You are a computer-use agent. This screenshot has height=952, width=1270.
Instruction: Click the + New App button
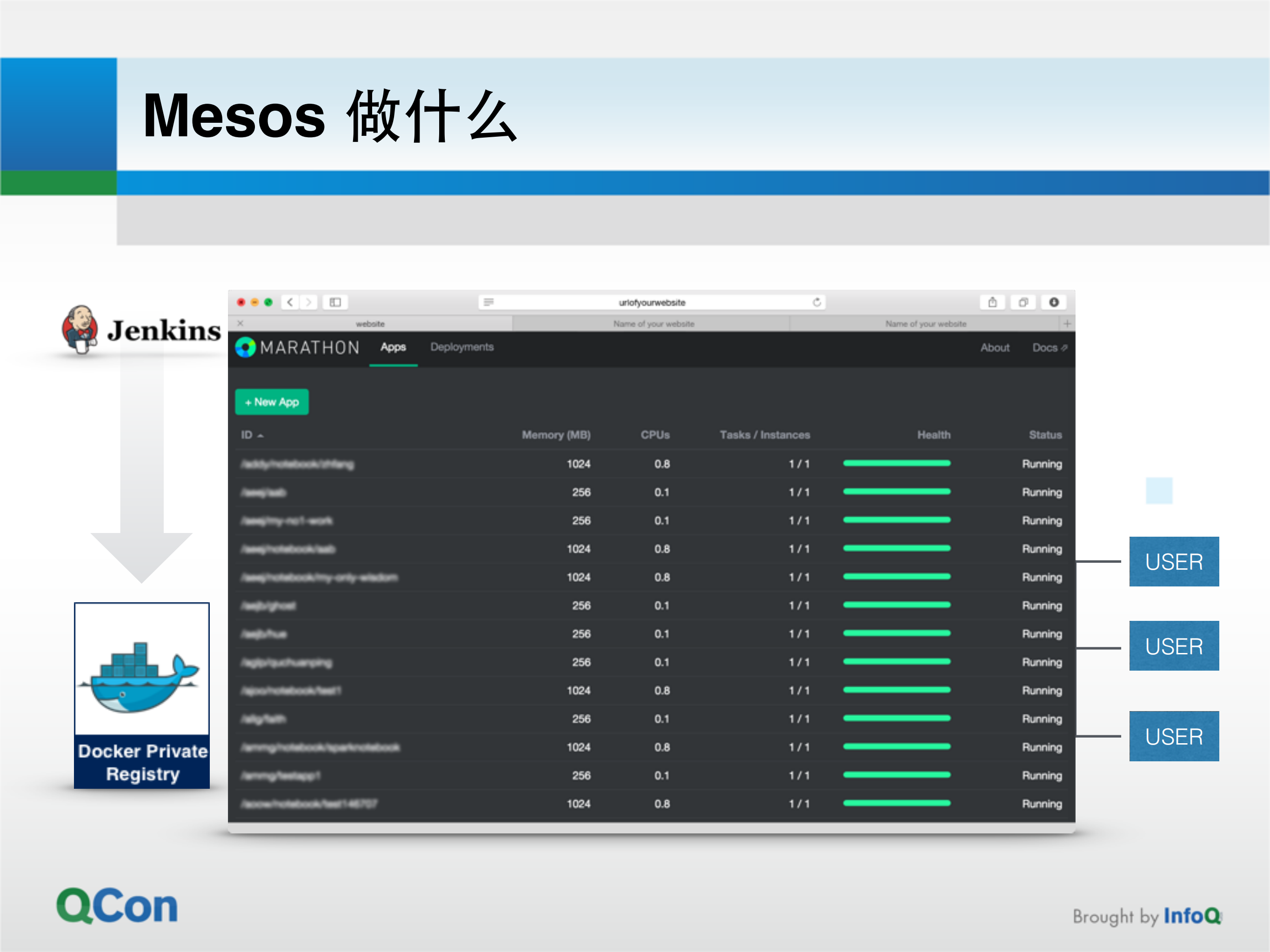tap(272, 402)
